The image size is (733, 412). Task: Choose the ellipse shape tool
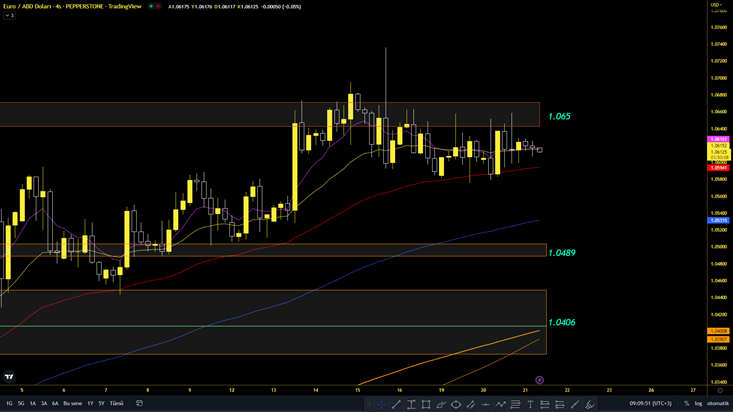pyautogui.click(x=456, y=404)
